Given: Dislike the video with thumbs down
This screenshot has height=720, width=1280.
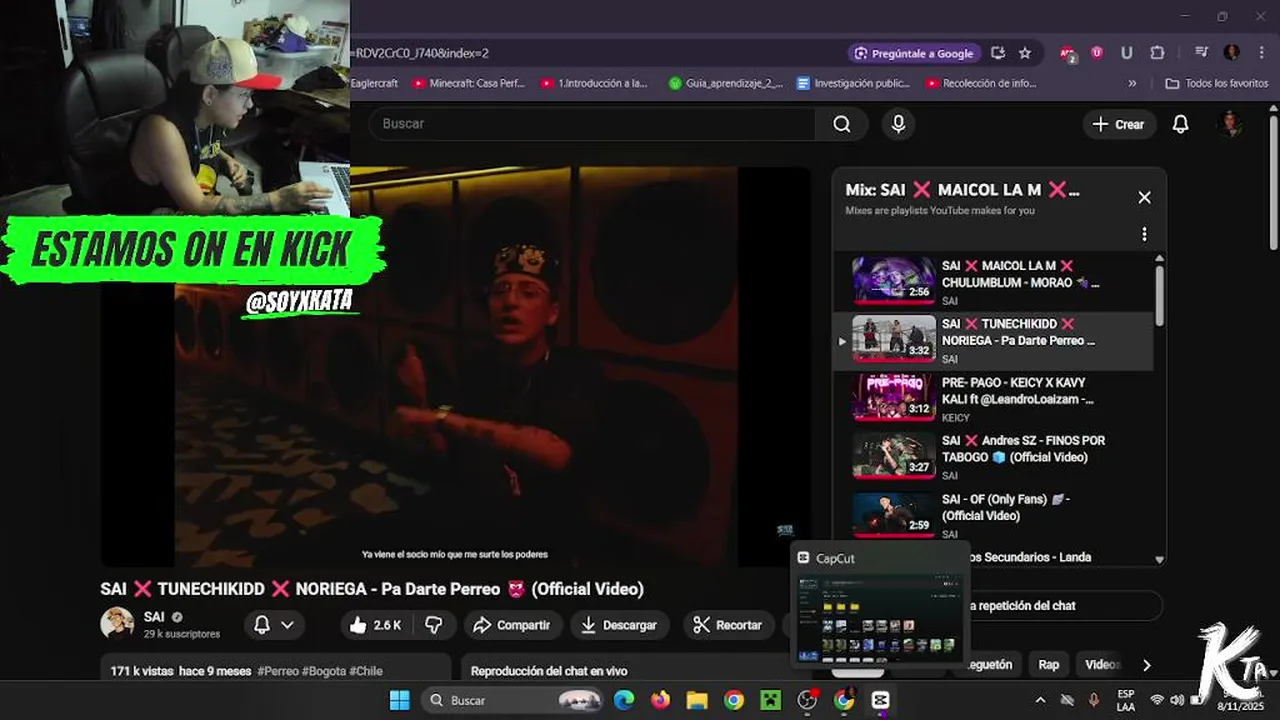Looking at the screenshot, I should pos(434,625).
